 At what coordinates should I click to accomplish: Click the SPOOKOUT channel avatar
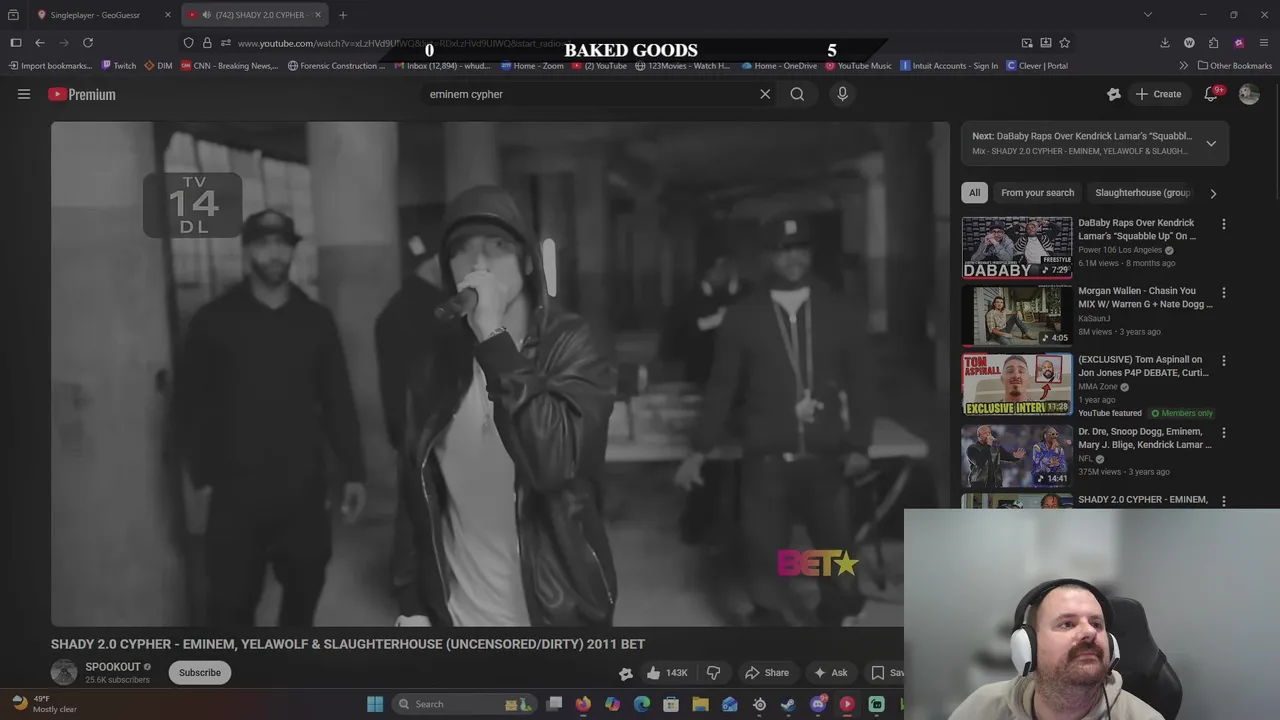(x=64, y=673)
